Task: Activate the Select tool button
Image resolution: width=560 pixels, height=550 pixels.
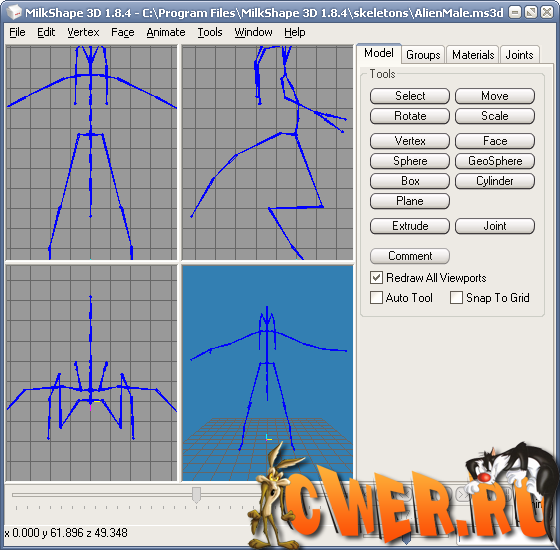Action: (x=410, y=96)
